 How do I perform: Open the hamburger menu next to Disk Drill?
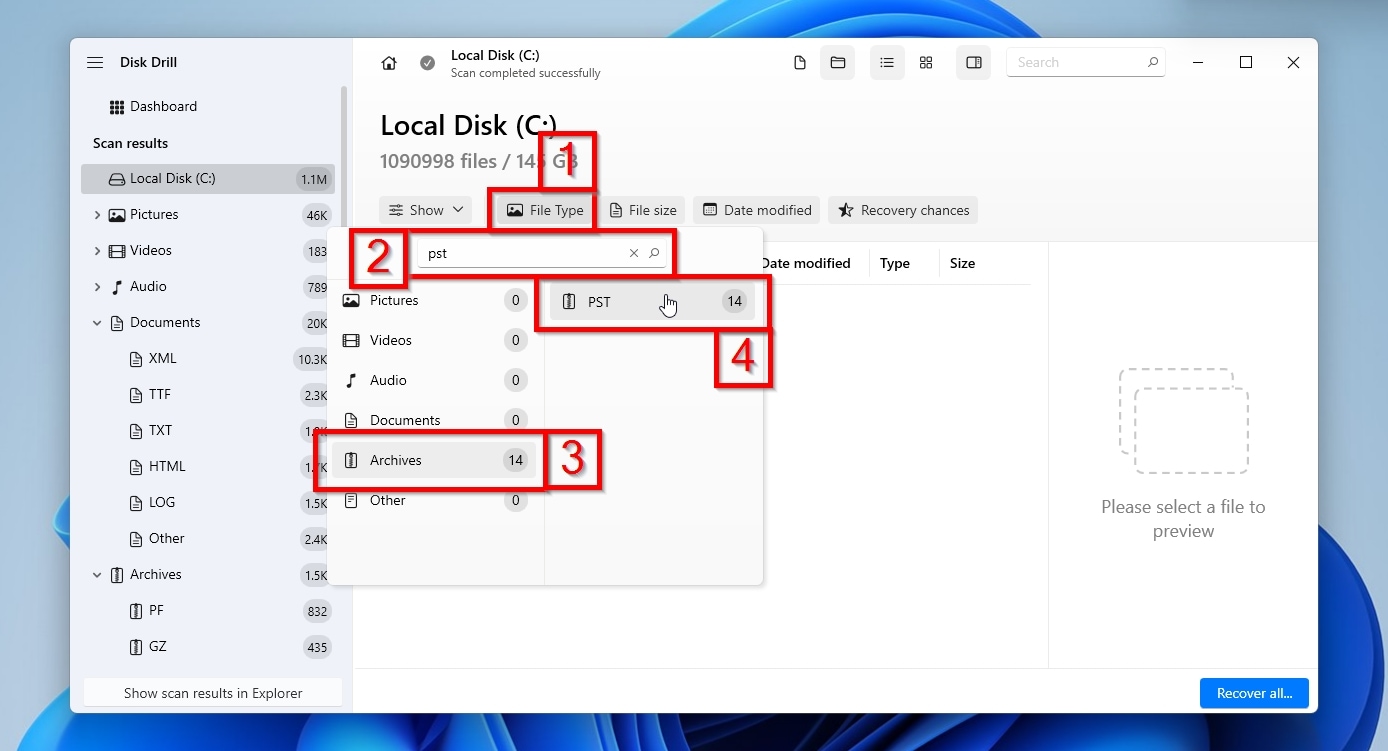tap(95, 62)
